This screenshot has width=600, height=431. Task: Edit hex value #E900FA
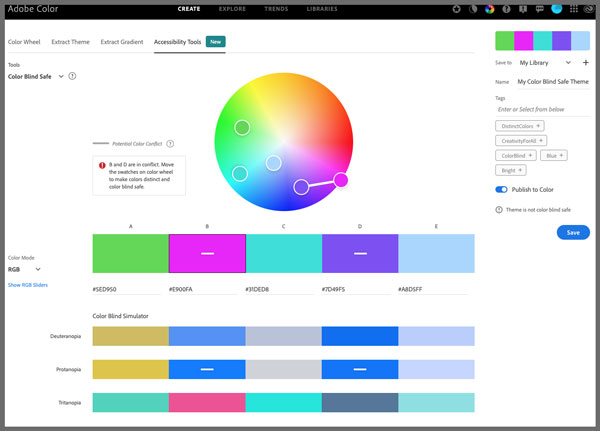coord(203,289)
